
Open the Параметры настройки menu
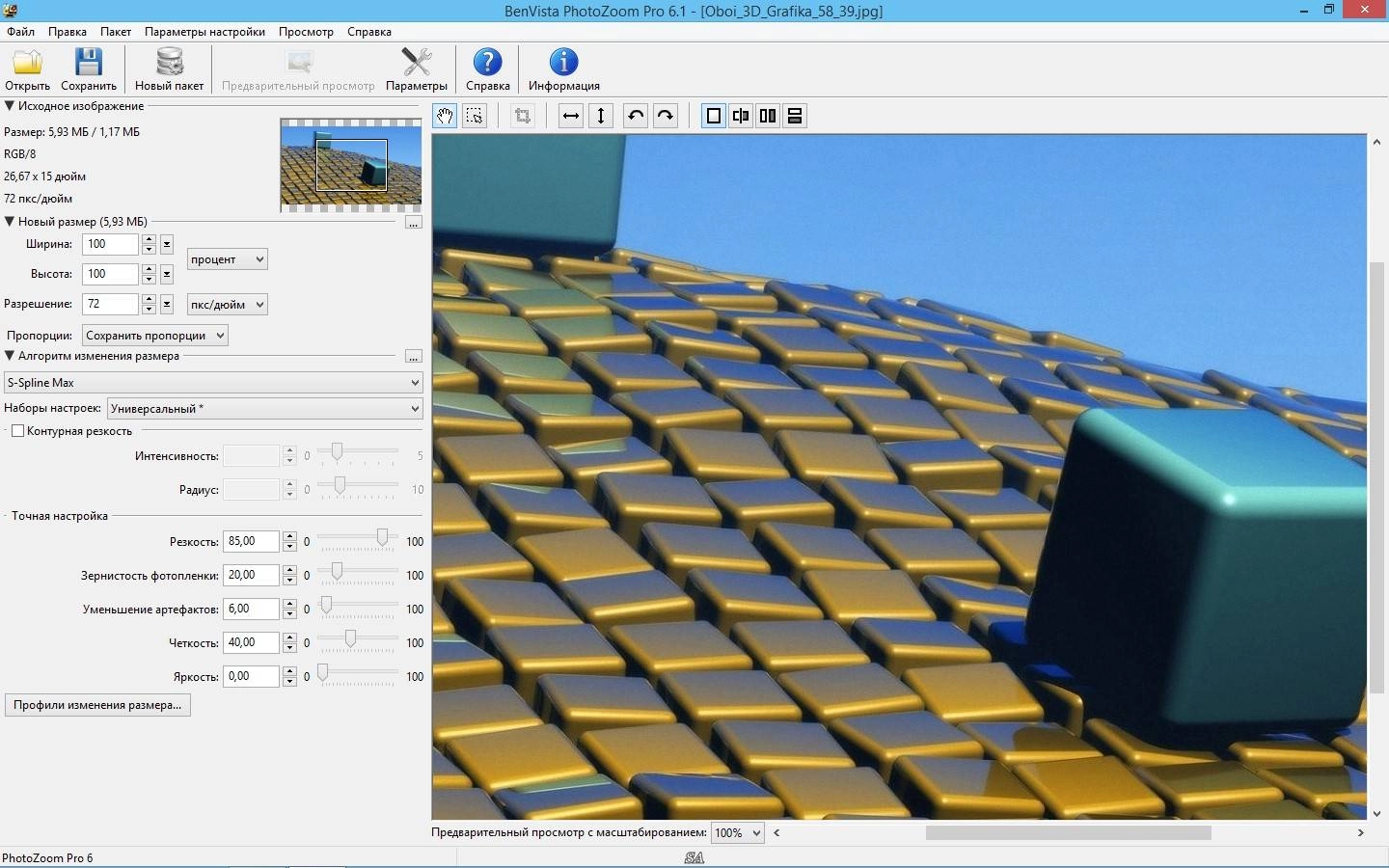pyautogui.click(x=204, y=32)
